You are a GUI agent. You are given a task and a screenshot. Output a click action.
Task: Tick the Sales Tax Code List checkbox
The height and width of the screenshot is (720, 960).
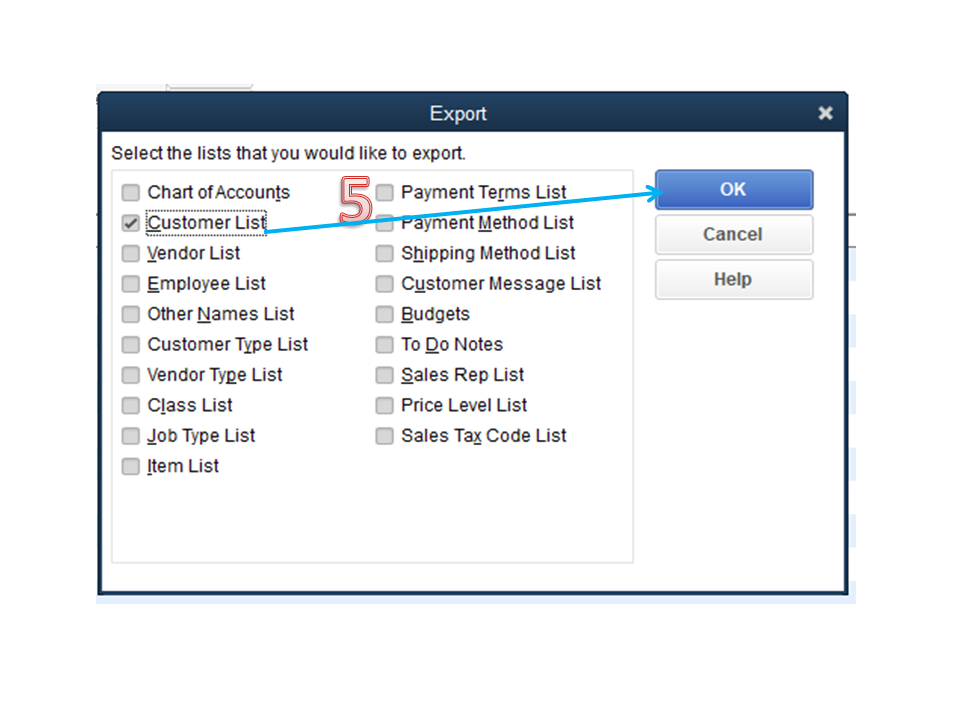385,436
